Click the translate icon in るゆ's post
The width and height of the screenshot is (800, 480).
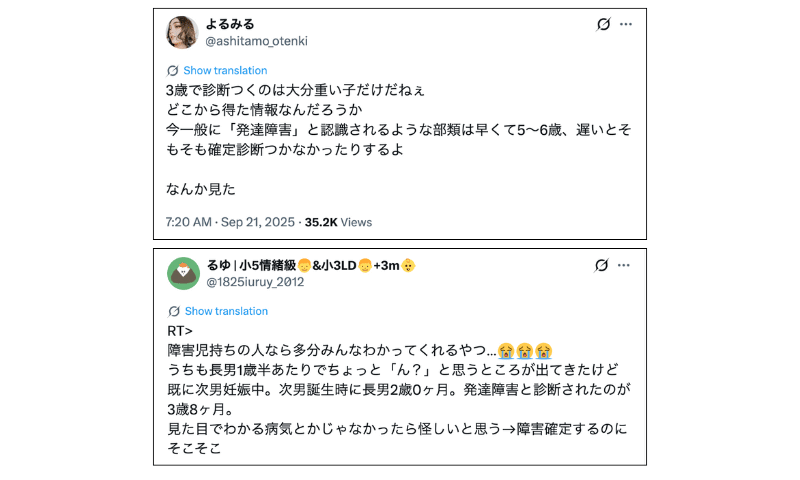pyautogui.click(x=173, y=311)
